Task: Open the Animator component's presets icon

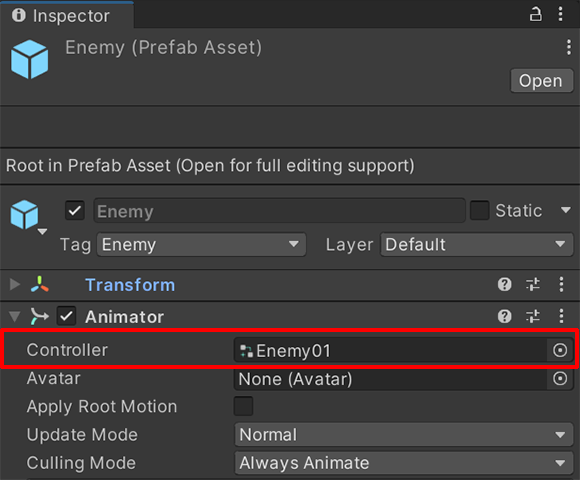Action: pos(533,316)
